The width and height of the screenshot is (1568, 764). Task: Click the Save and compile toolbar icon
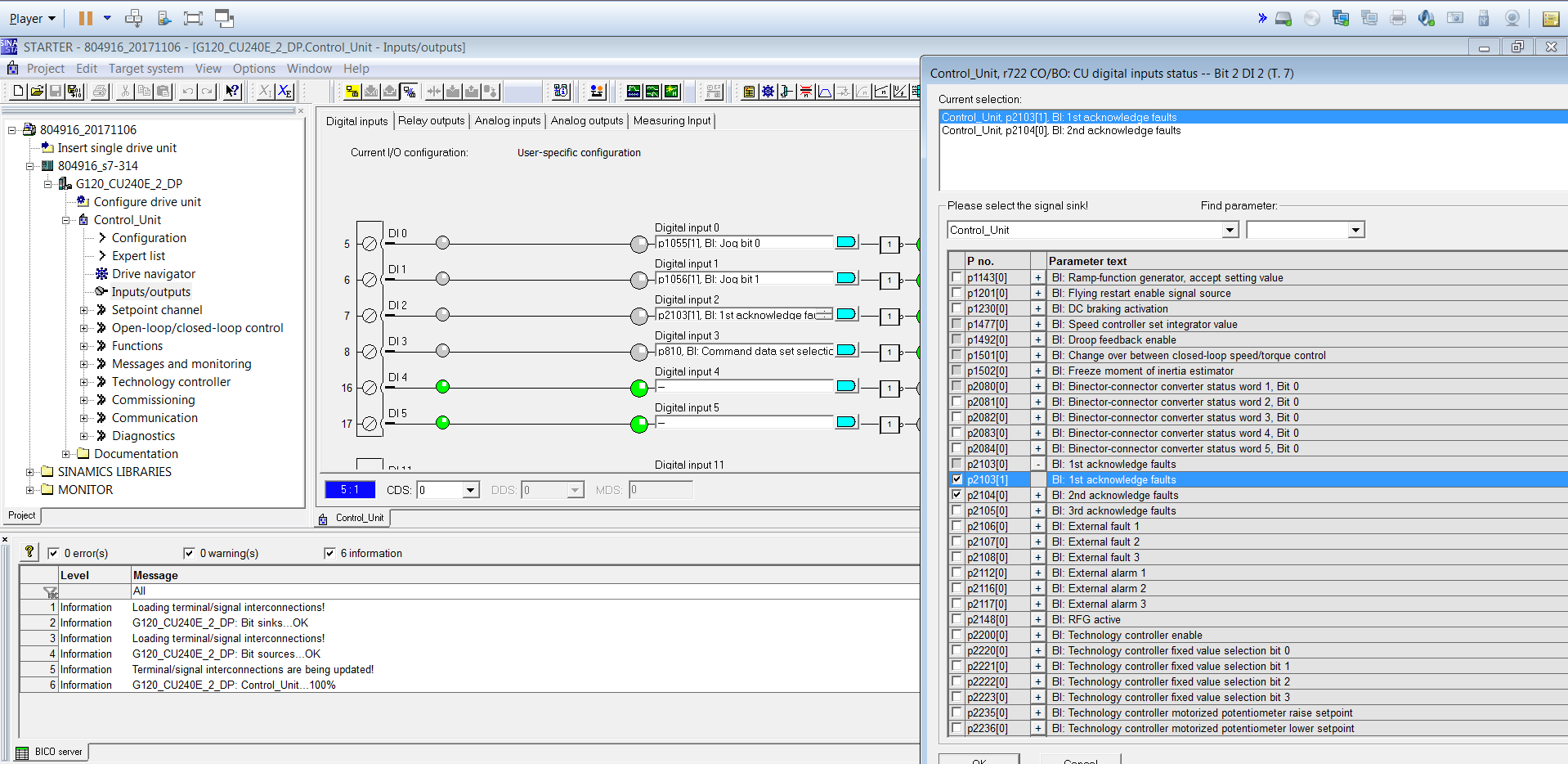coord(74,91)
